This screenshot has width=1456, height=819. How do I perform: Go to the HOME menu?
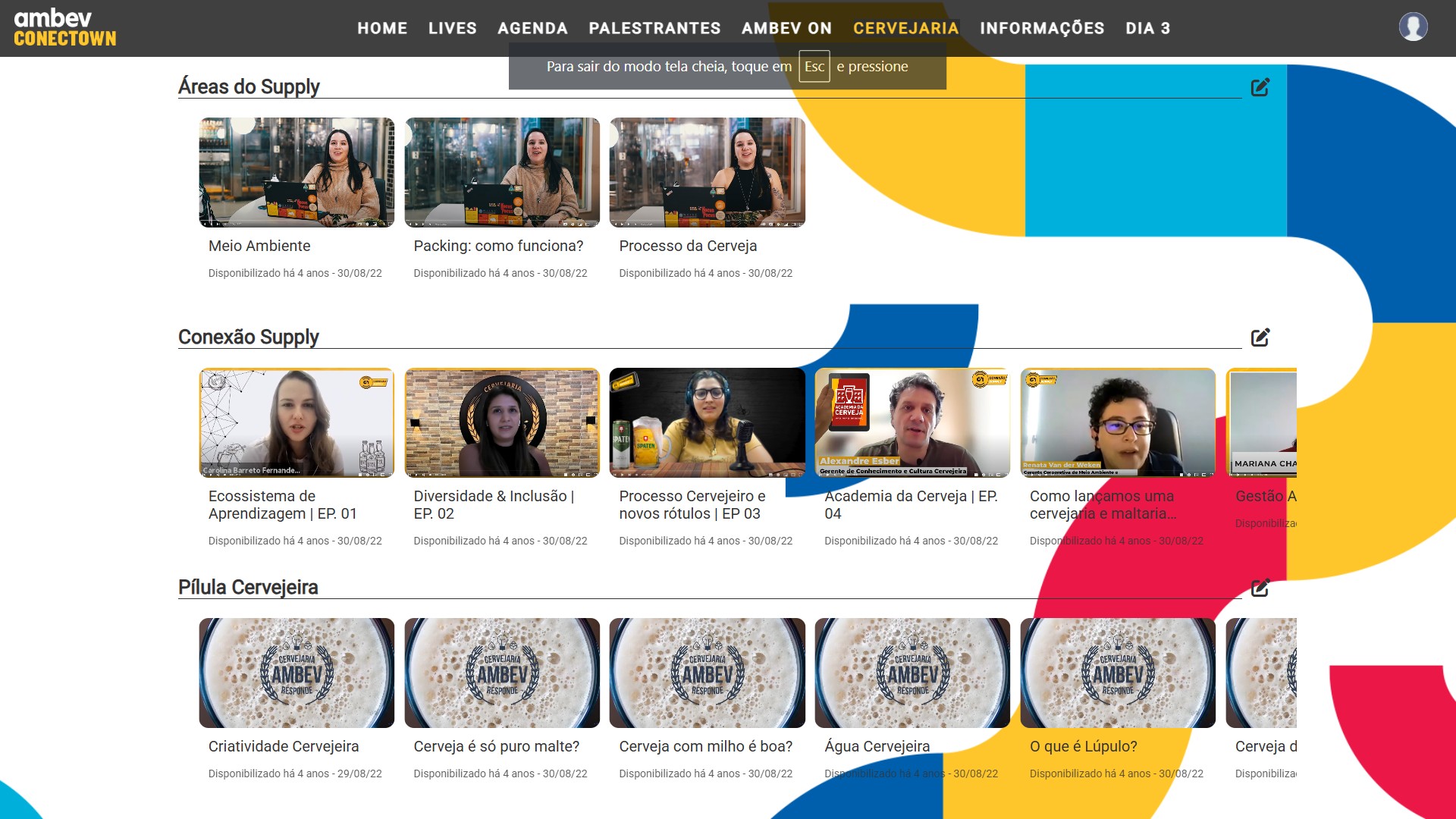click(382, 28)
